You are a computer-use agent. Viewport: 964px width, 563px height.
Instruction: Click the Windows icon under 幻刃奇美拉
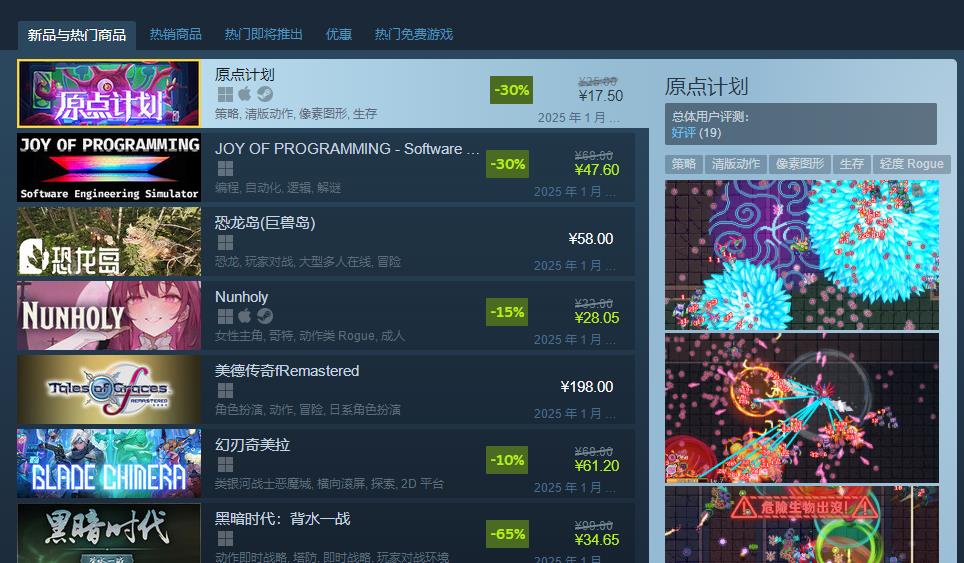(x=225, y=464)
